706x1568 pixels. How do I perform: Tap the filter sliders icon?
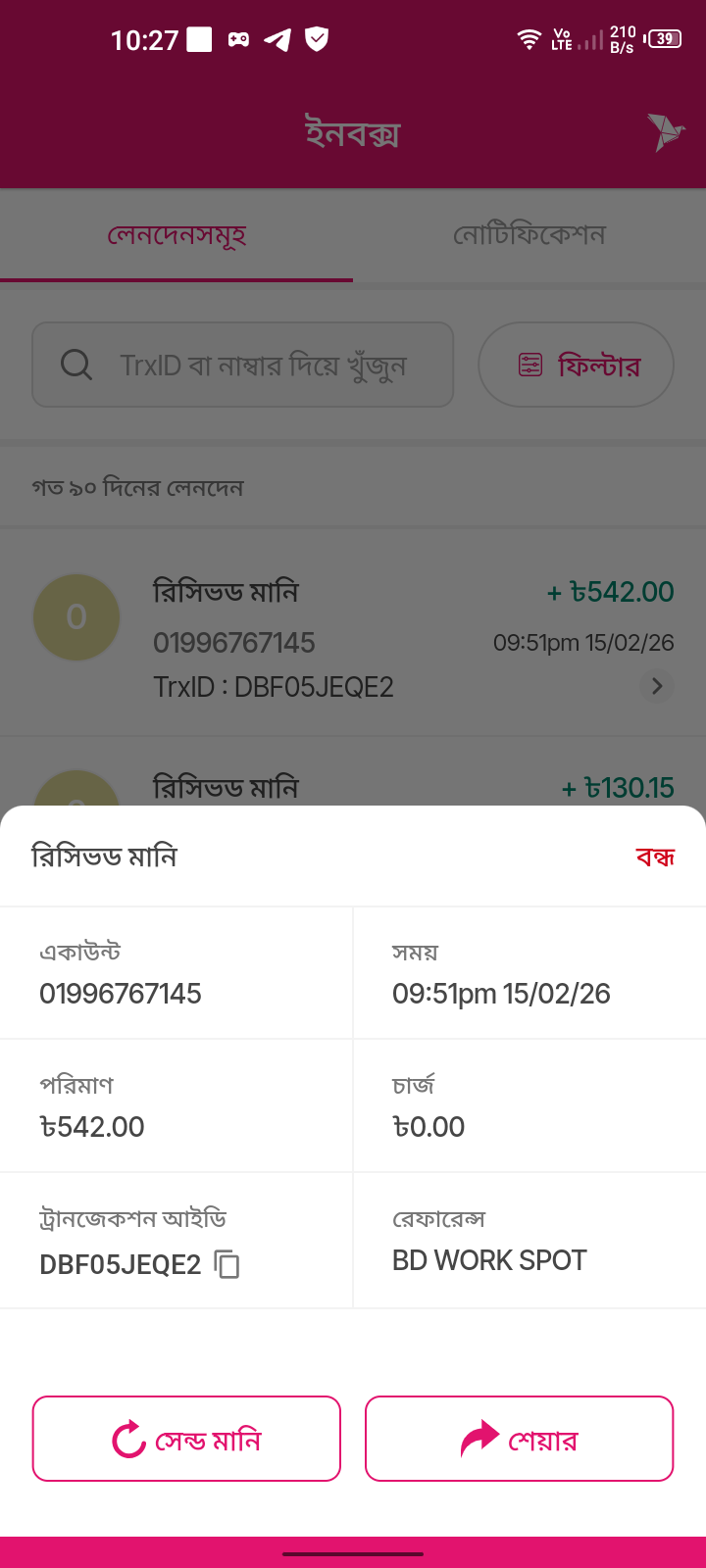[530, 365]
